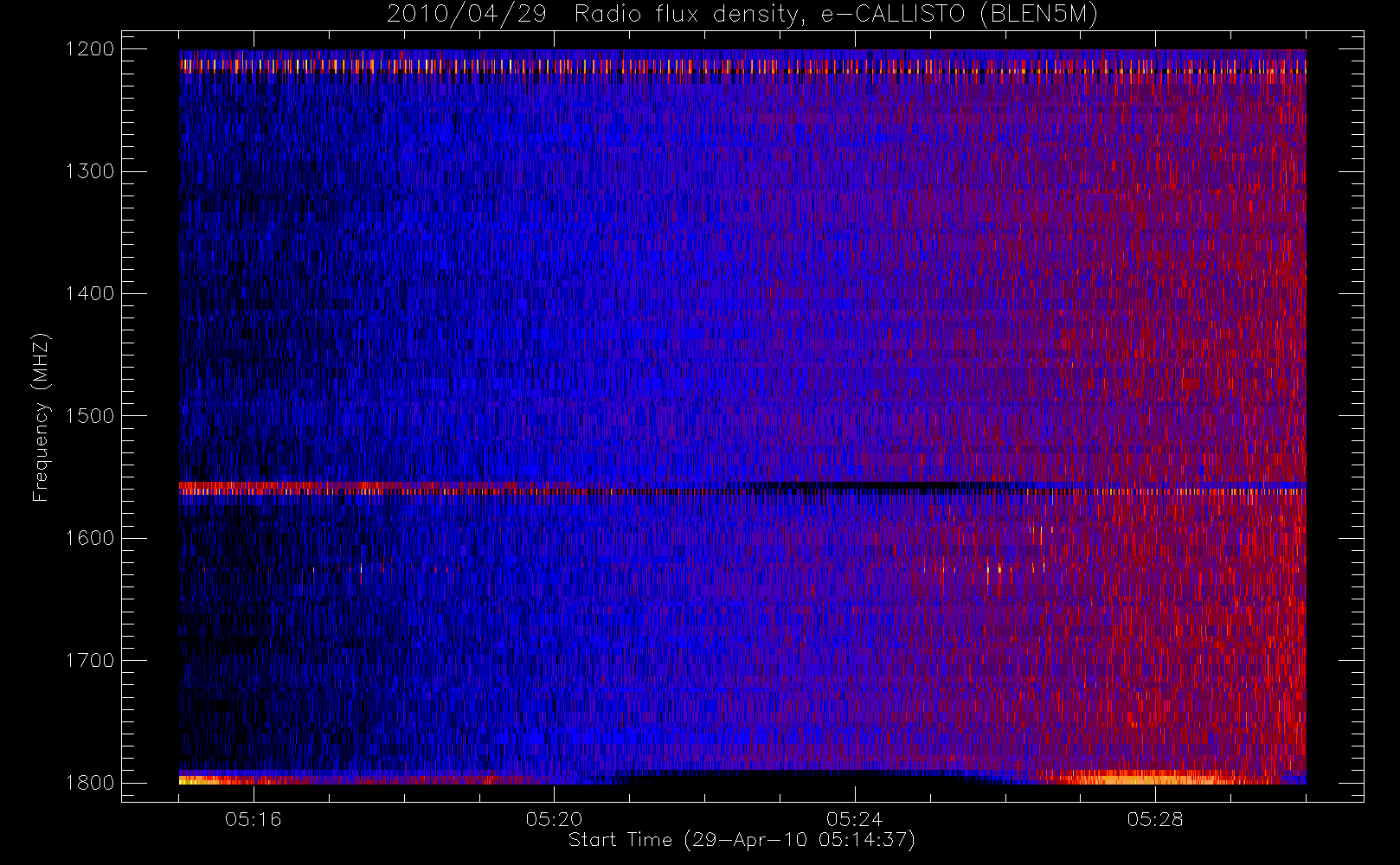Select the 1200 frequency tick label
Screen dimensions: 1400x865
(x=90, y=49)
